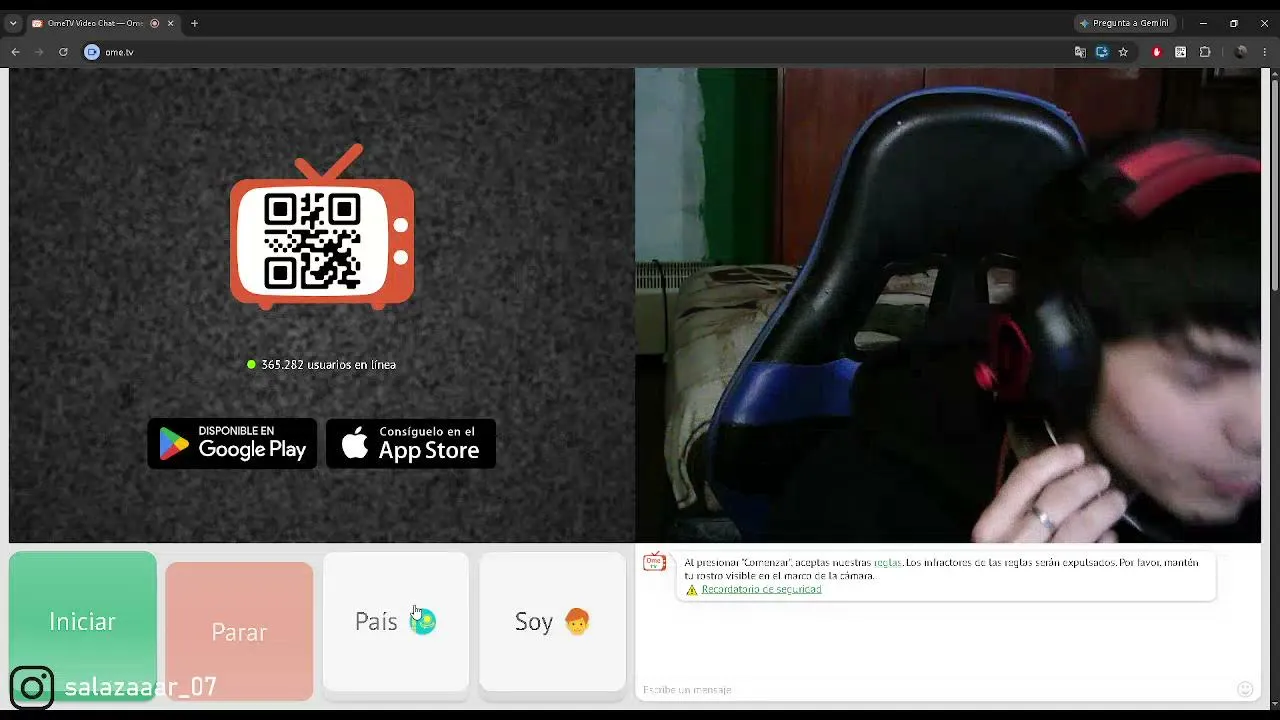Click the install app icon in address bar
Screen dimensions: 1280x720
pos(1102,52)
